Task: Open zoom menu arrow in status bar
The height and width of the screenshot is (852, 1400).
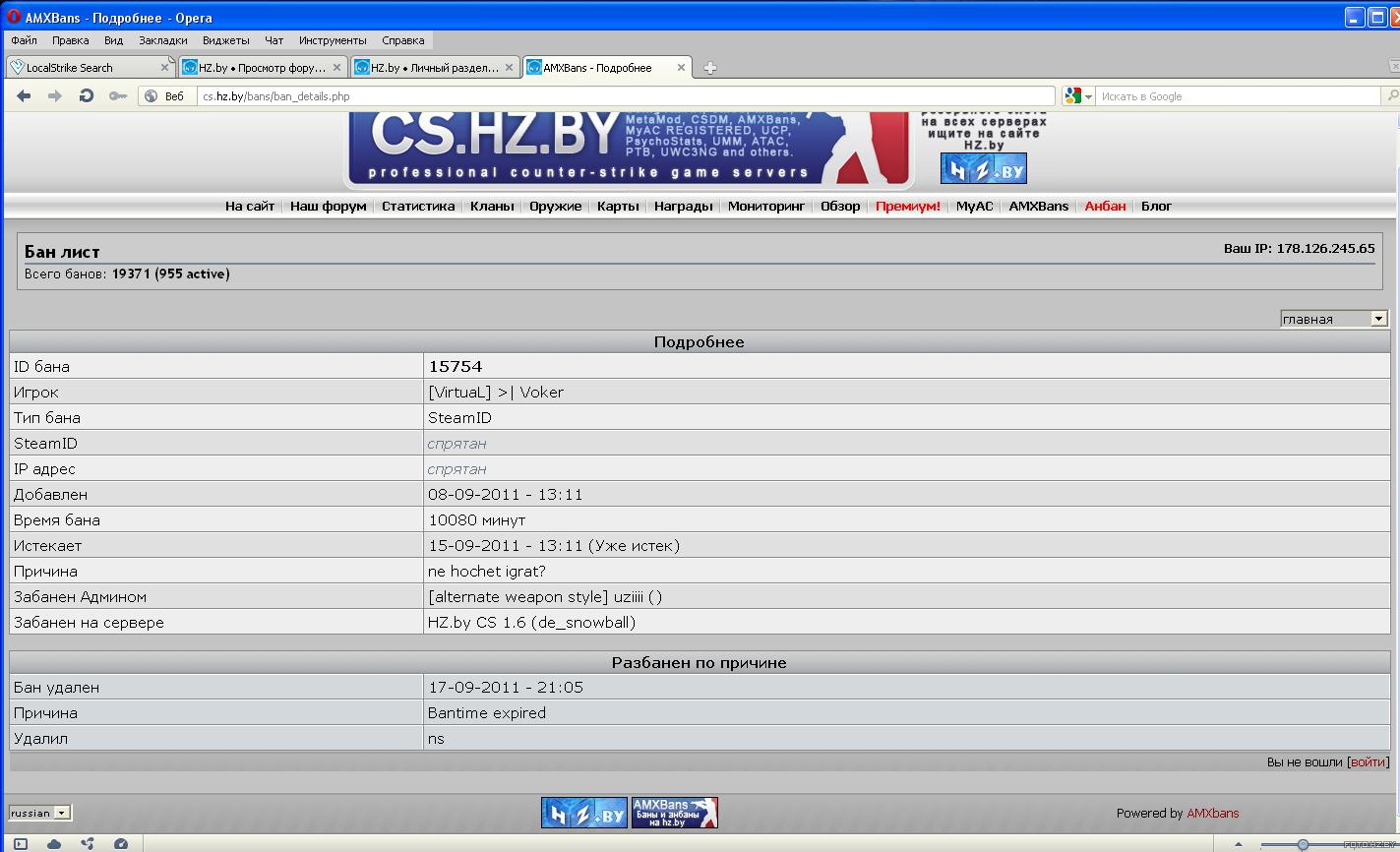Action: coord(1238,844)
